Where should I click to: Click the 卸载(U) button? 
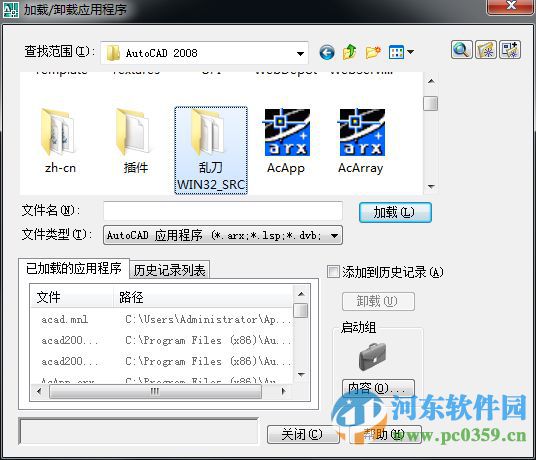point(378,301)
